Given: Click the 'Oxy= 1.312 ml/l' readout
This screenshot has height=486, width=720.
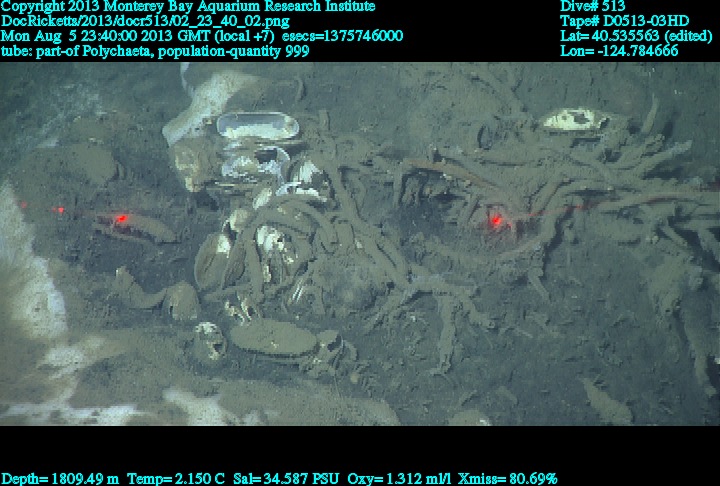Looking at the screenshot, I should pos(399,479).
